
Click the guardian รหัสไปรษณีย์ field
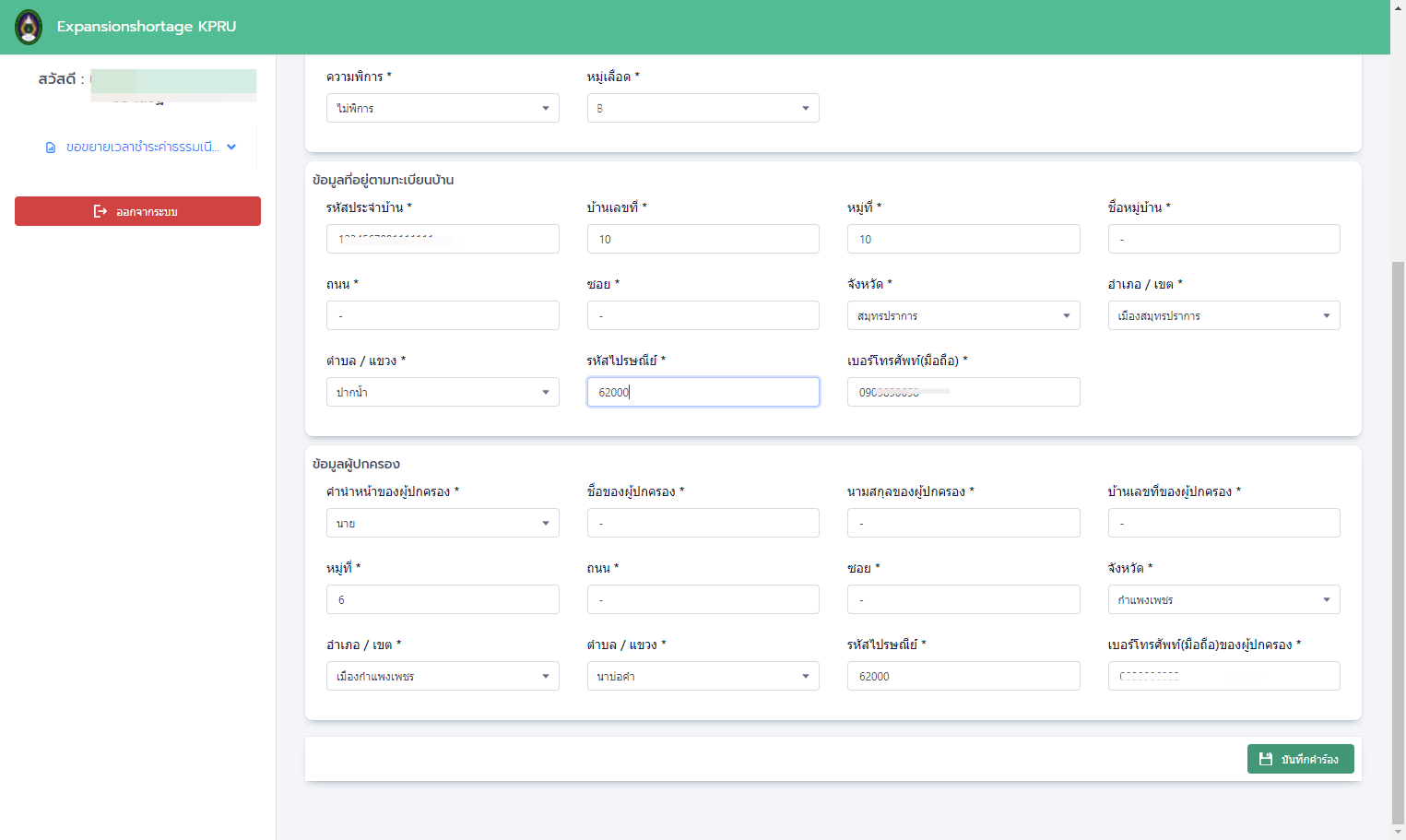(x=963, y=676)
